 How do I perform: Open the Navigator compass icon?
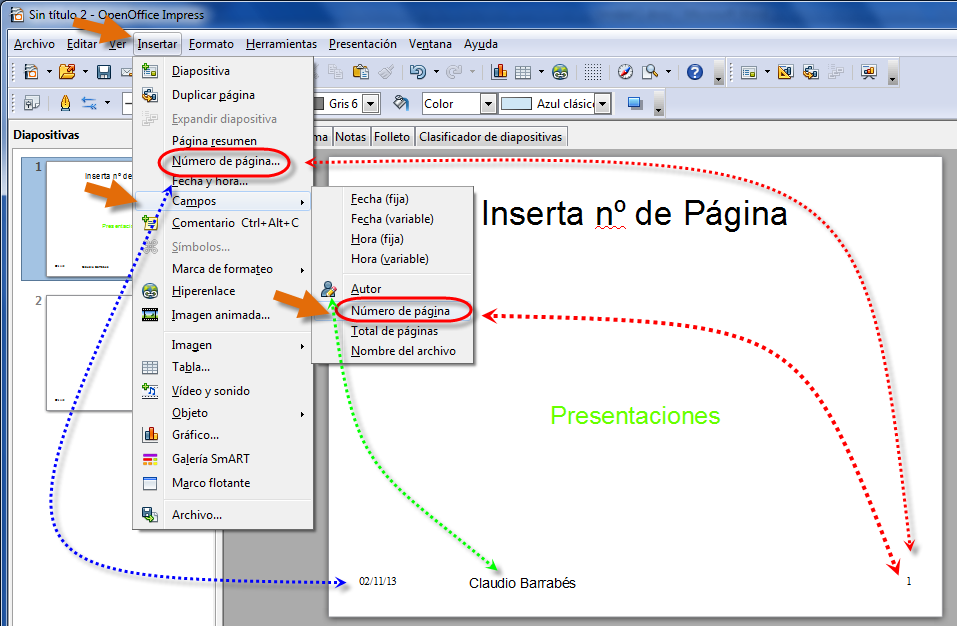[625, 72]
